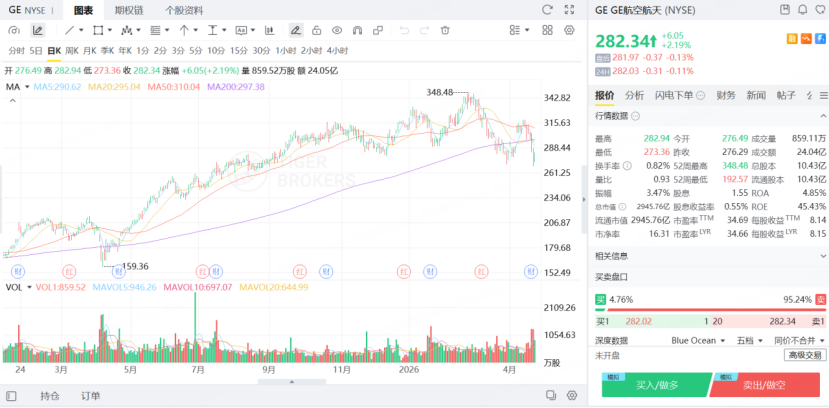Click the 卖出/做空 button

tap(764, 385)
